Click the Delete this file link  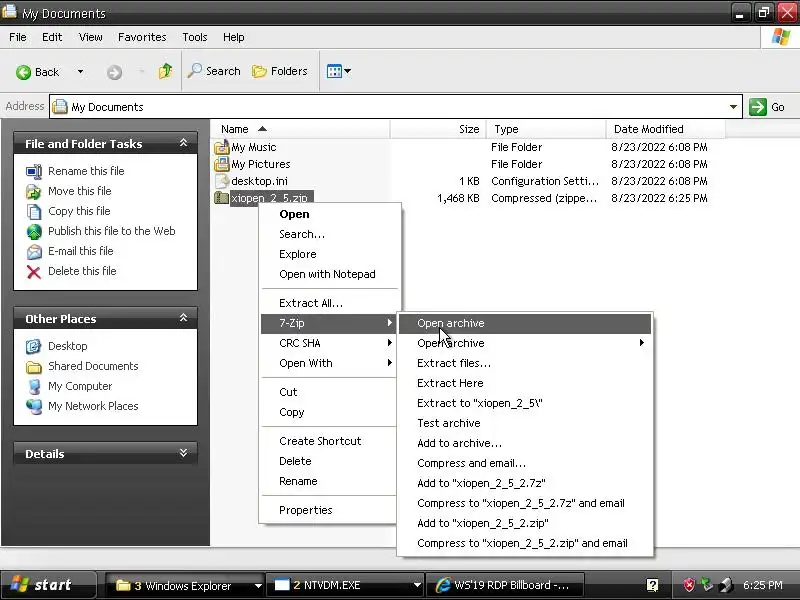[x=82, y=271]
